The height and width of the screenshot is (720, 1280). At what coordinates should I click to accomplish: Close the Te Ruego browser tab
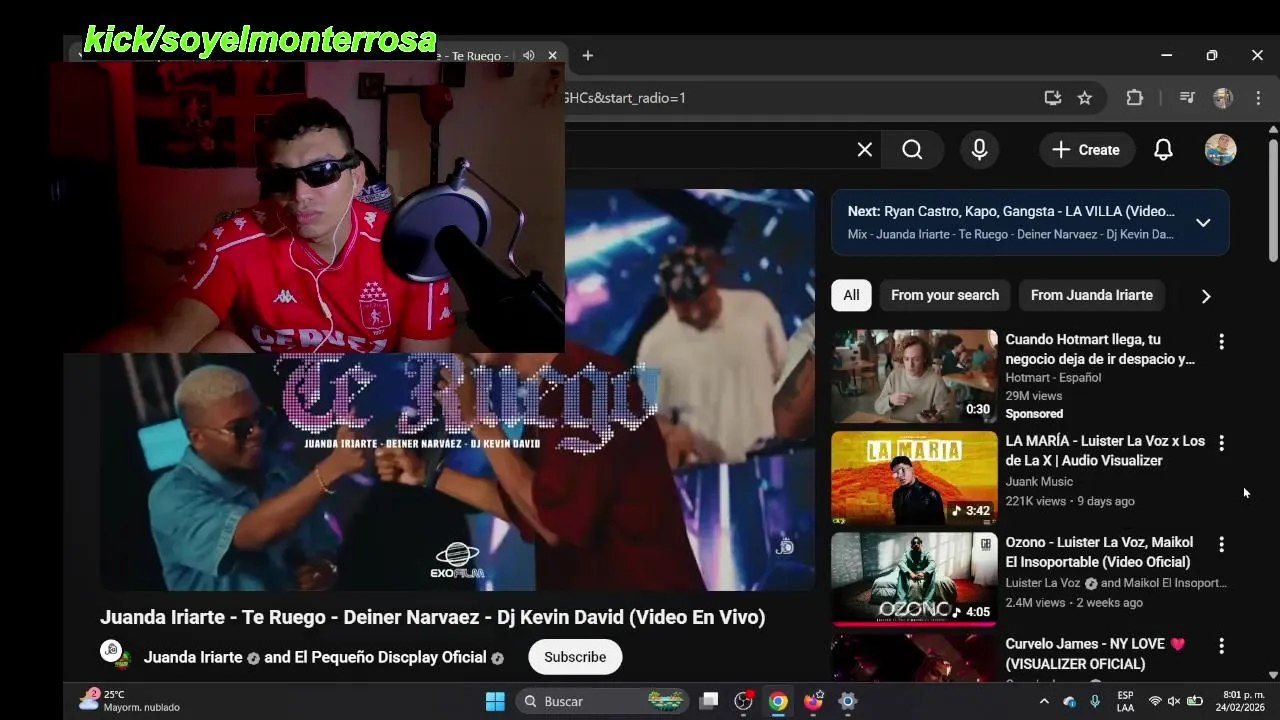coord(552,56)
